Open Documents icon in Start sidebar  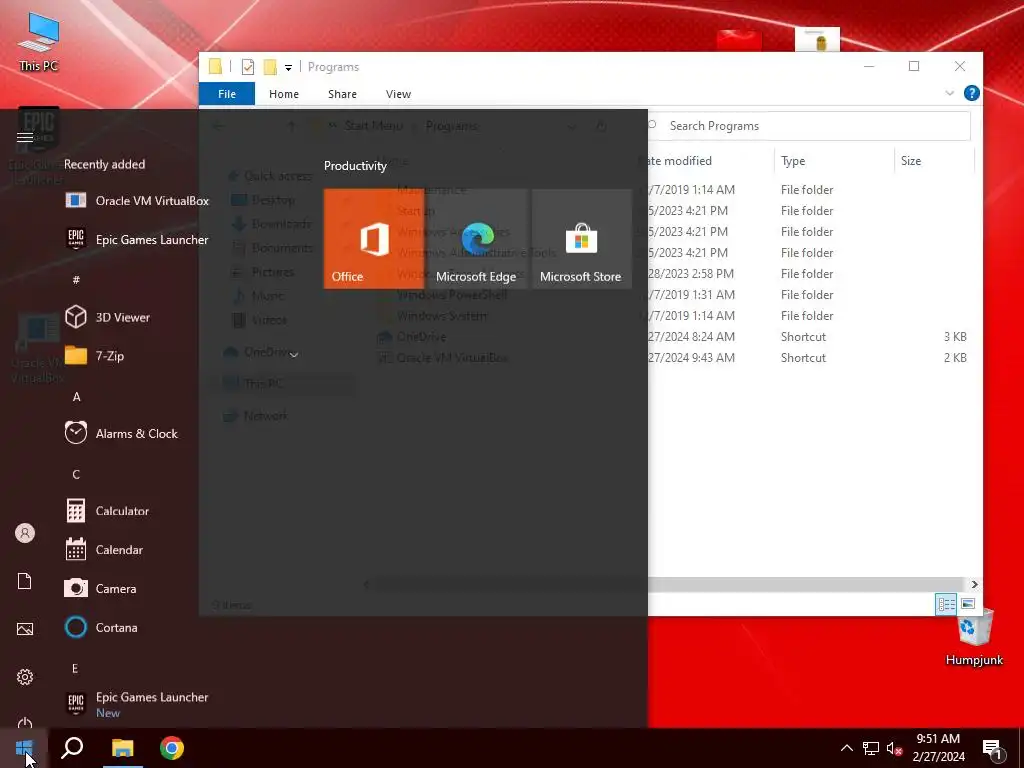tap(25, 581)
